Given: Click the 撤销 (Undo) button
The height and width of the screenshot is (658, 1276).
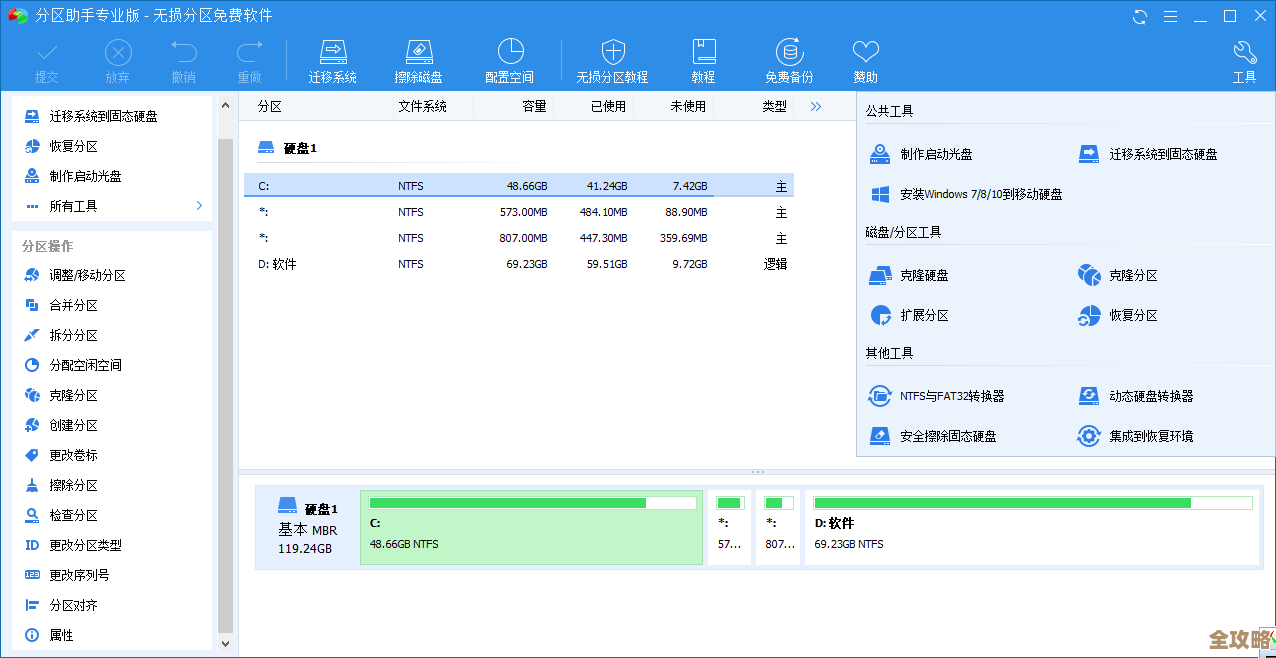Looking at the screenshot, I should 181,58.
